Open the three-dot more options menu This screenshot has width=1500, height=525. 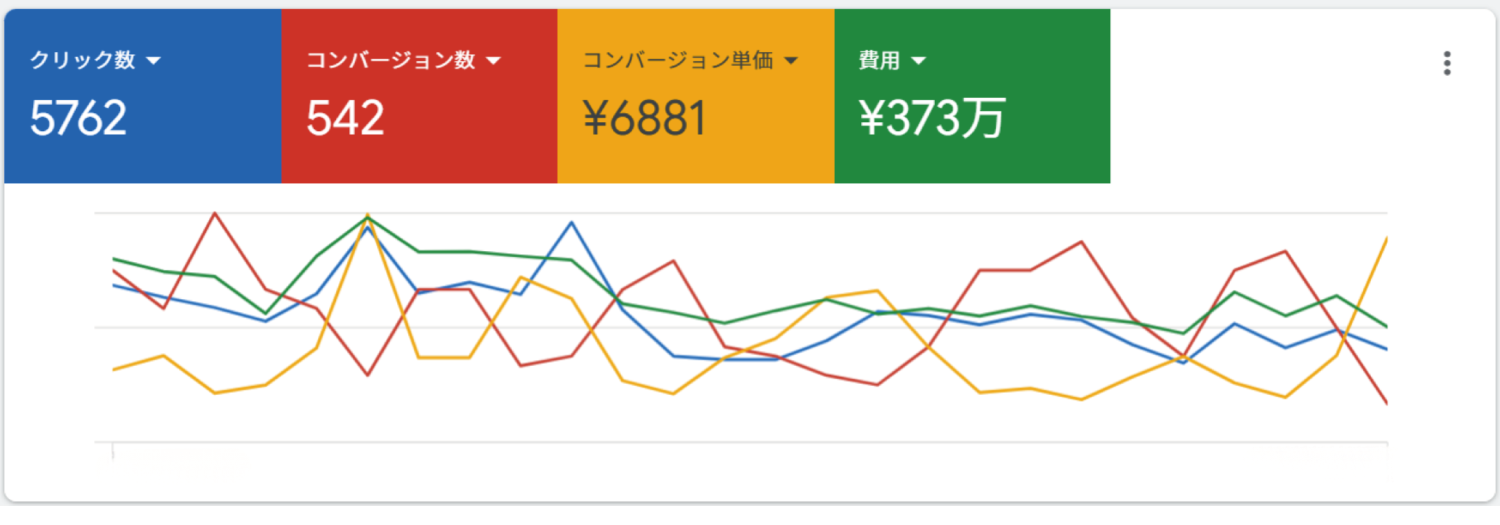pos(1446,63)
